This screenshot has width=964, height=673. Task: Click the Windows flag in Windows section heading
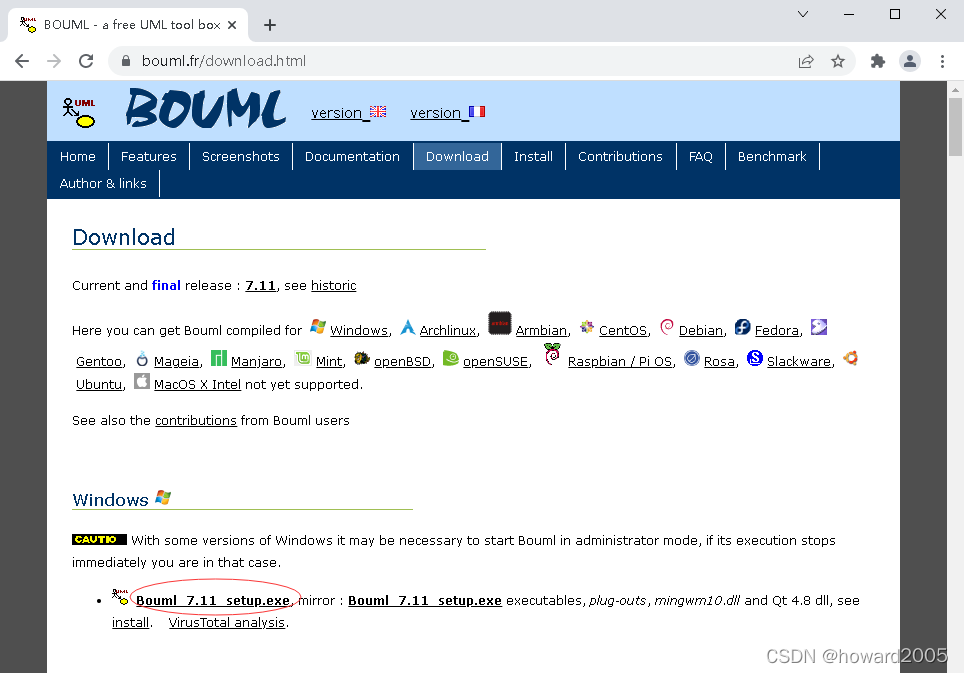coord(163,497)
